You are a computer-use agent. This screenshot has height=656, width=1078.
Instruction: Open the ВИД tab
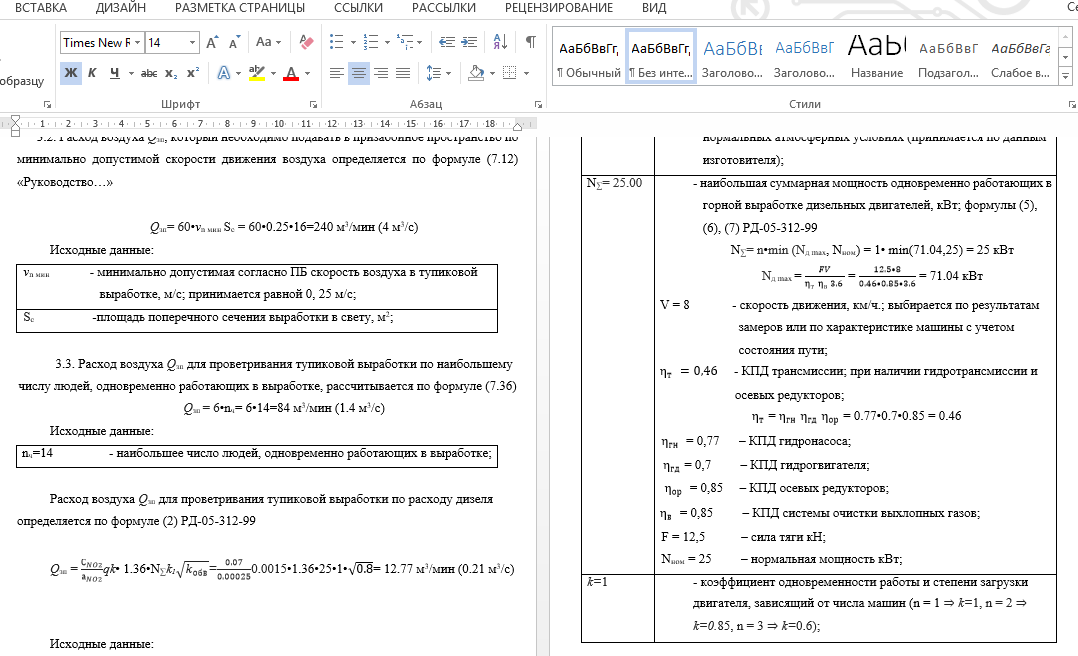click(x=654, y=8)
